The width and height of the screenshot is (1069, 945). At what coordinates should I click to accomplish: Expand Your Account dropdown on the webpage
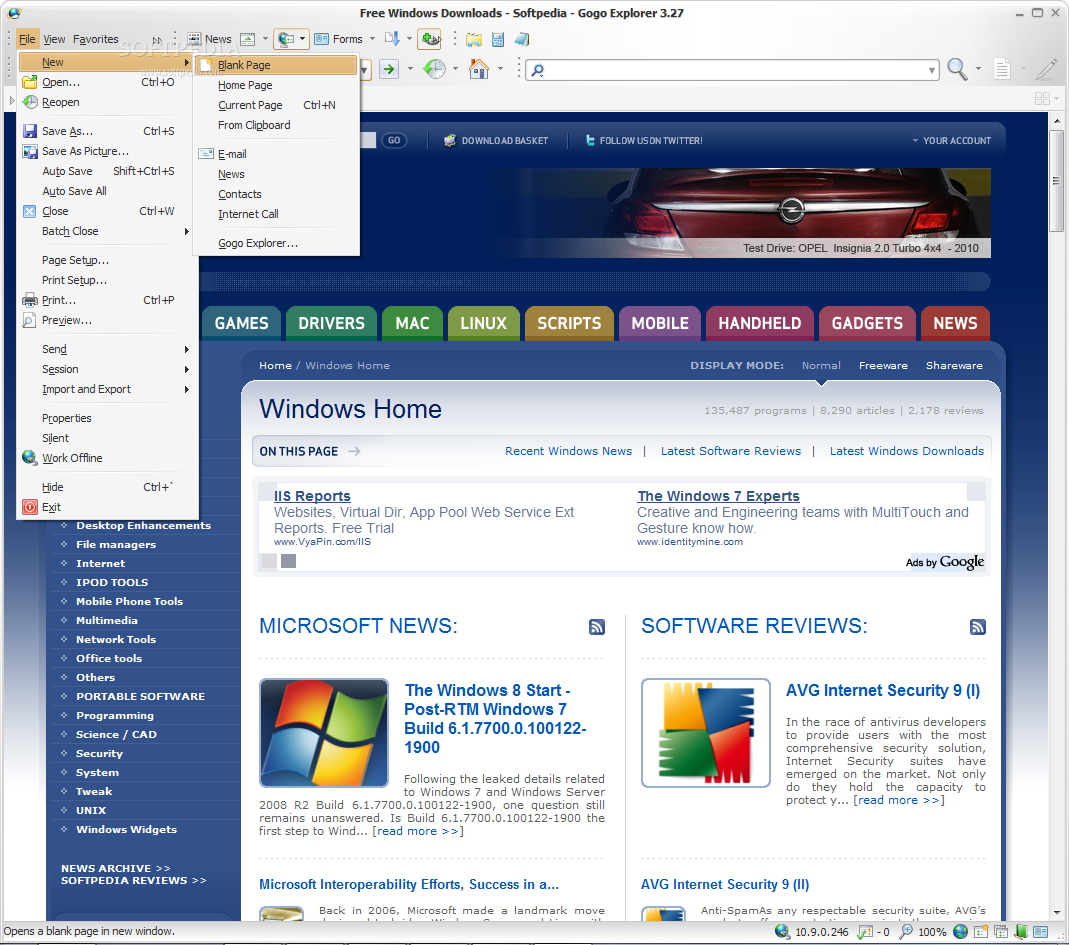952,140
